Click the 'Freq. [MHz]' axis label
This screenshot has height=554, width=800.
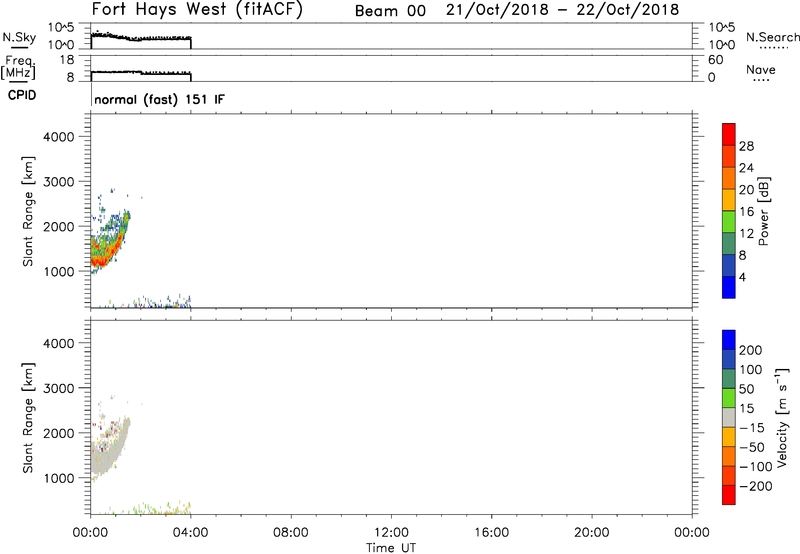pyautogui.click(x=18, y=68)
